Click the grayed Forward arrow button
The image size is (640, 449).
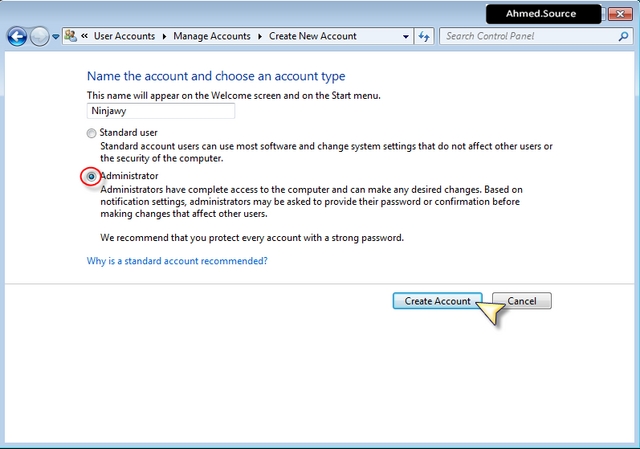coord(40,37)
